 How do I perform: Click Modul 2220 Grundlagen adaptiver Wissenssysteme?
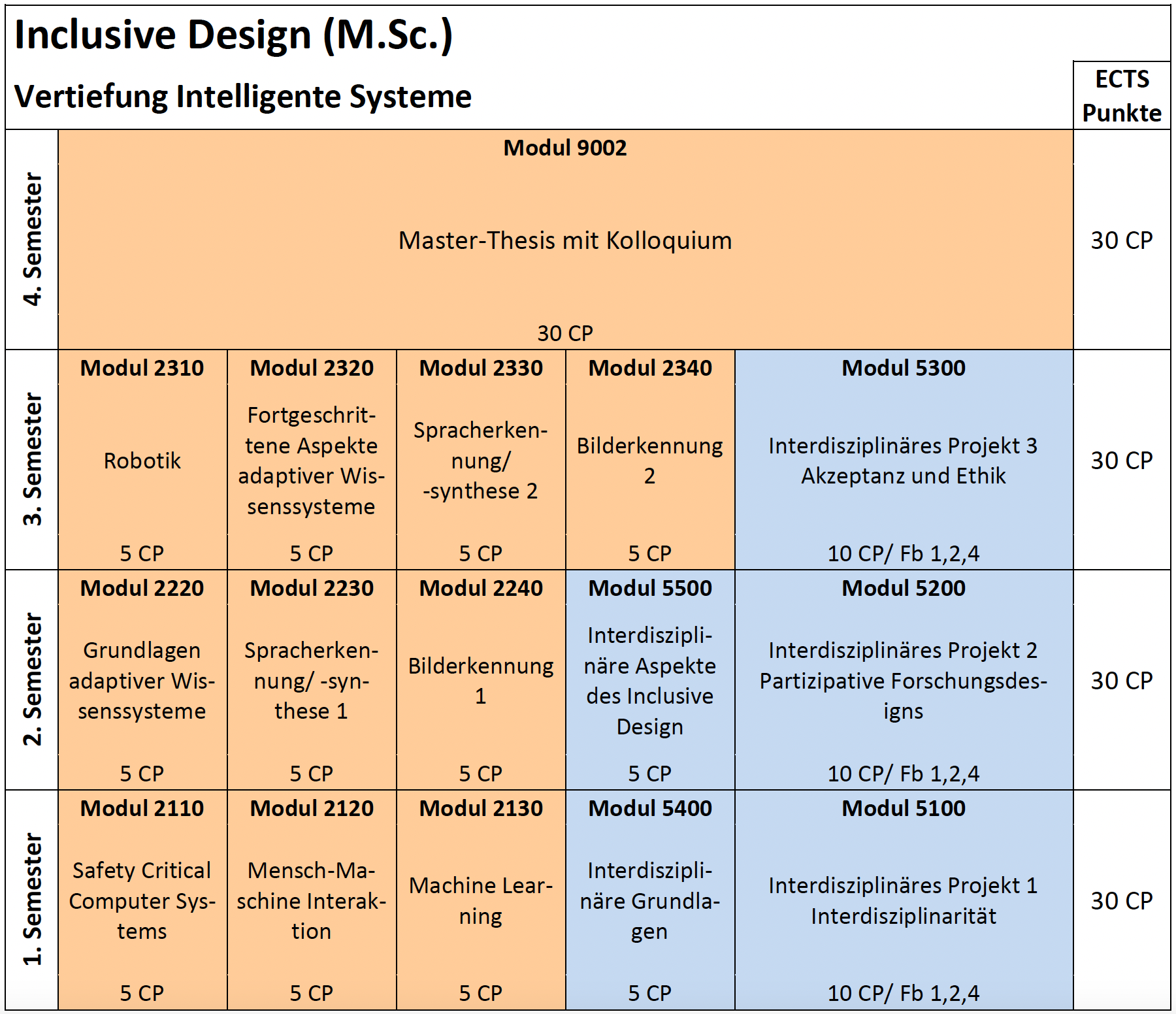tap(142, 680)
